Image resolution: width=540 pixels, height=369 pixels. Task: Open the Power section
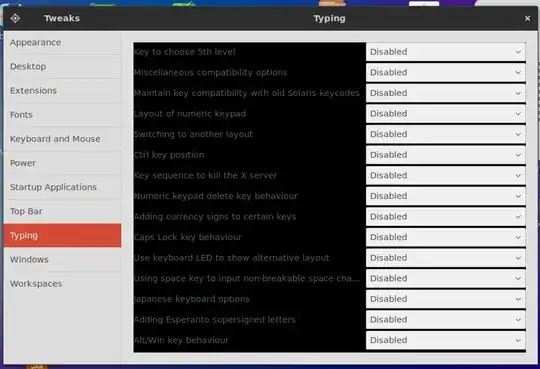pos(62,163)
